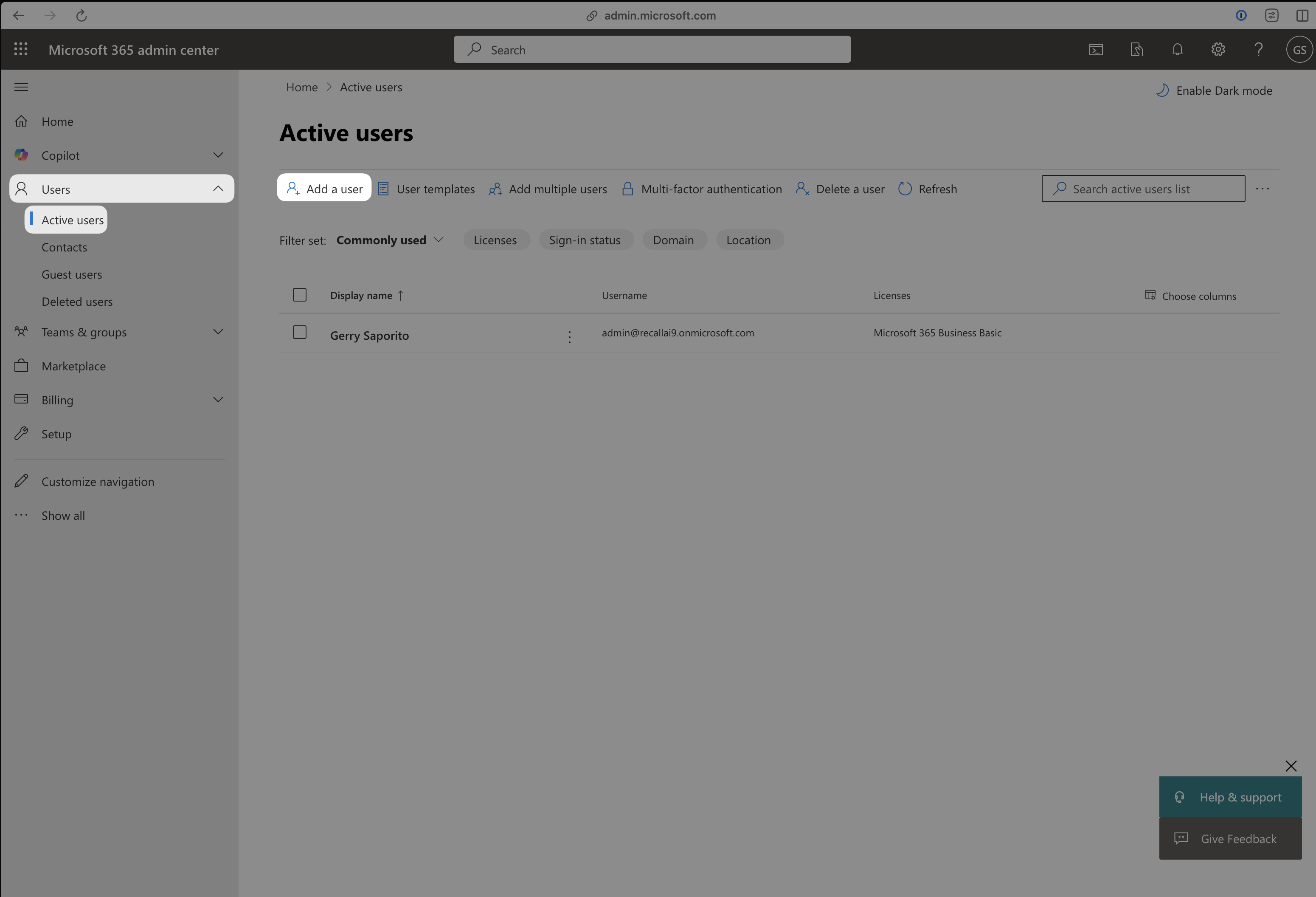Click the help question mark icon
Image resolution: width=1316 pixels, height=897 pixels.
point(1258,50)
